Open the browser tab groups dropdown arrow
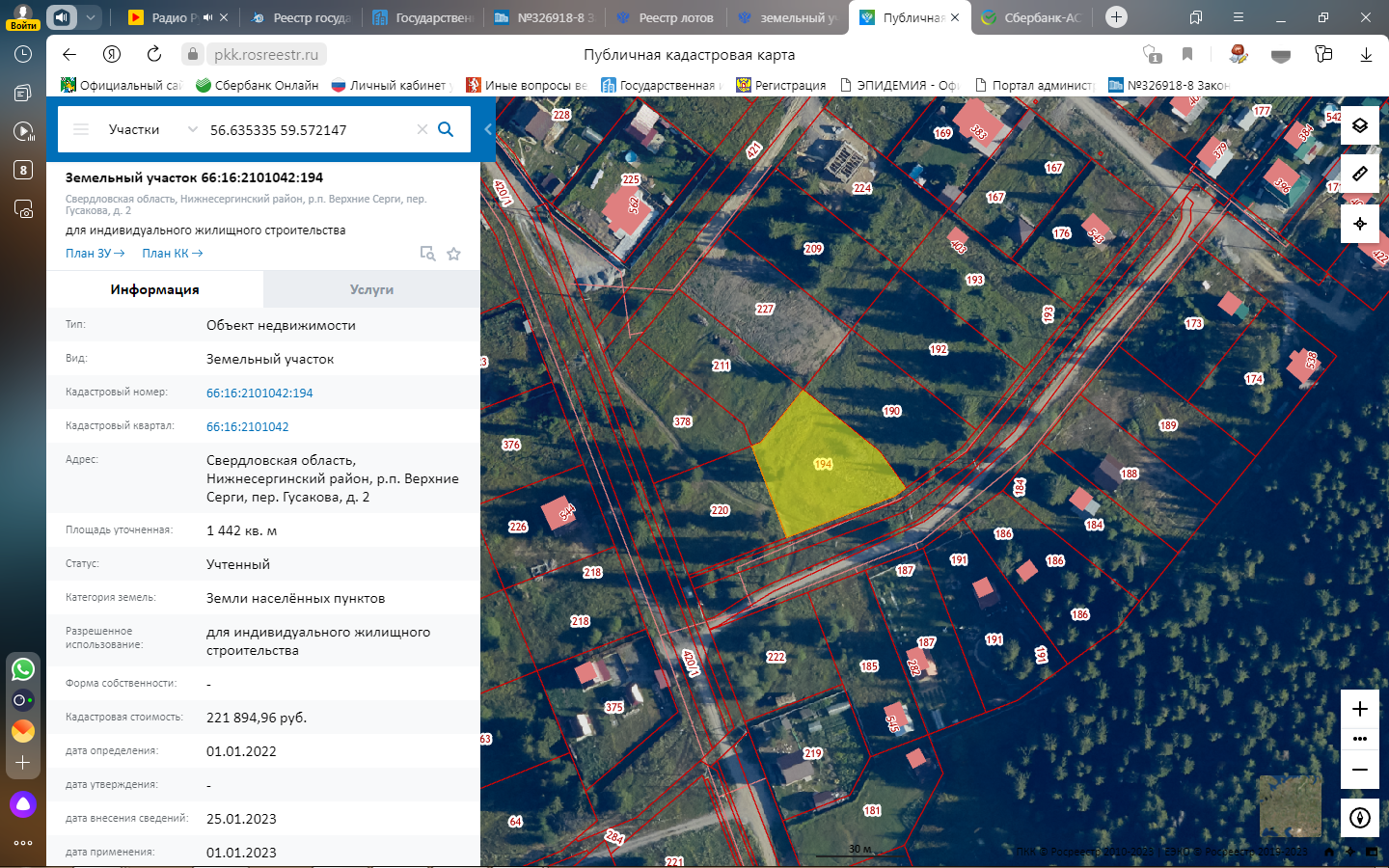The height and width of the screenshot is (868, 1389). pos(90,17)
